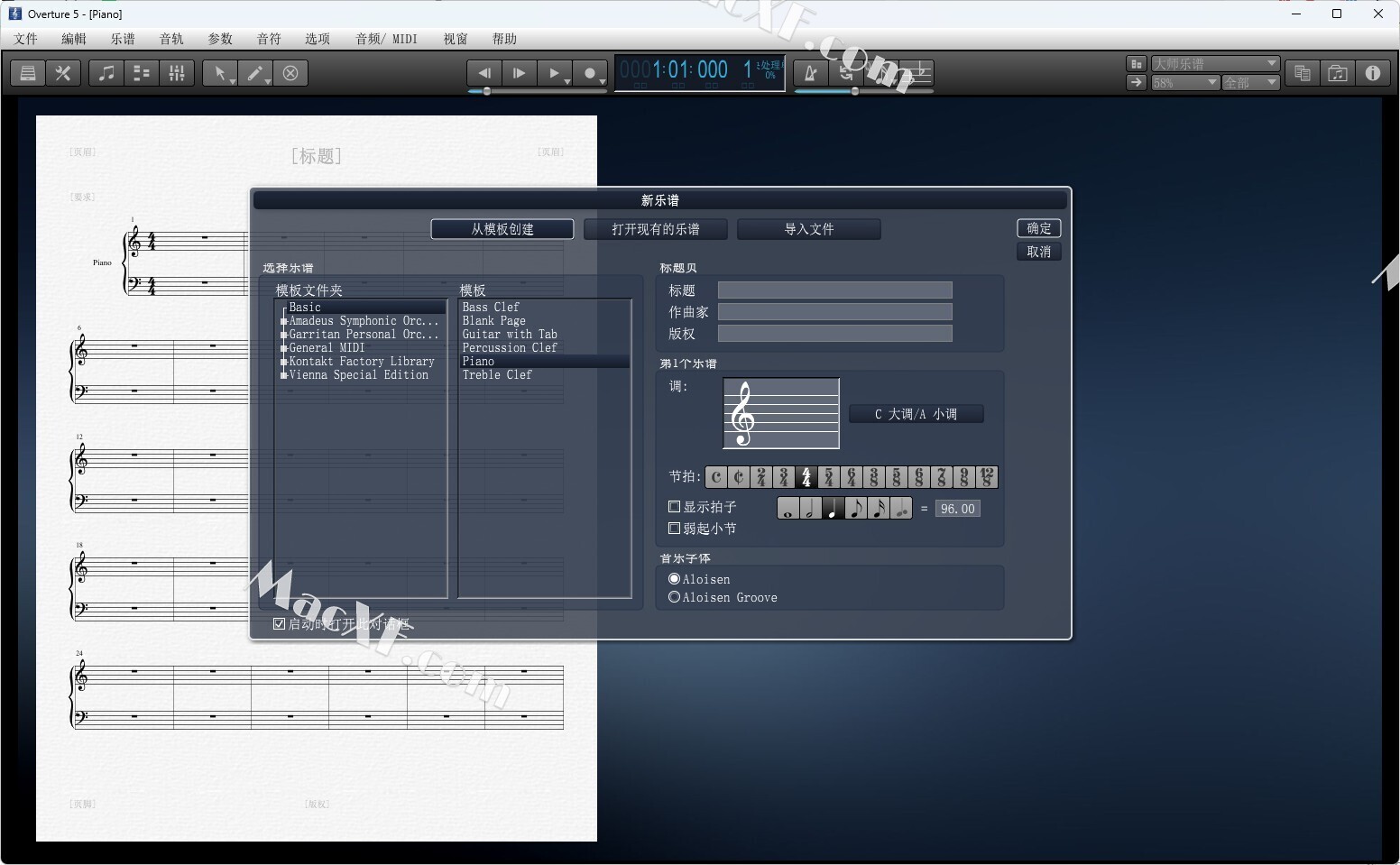
Task: Select the 3/4 time signature icon
Action: (784, 477)
